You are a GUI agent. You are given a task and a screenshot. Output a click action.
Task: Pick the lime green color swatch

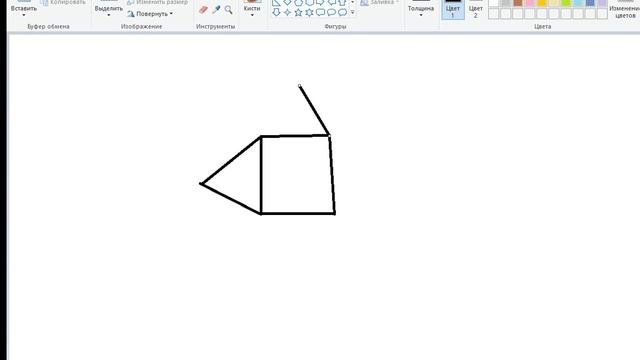tap(566, 3)
